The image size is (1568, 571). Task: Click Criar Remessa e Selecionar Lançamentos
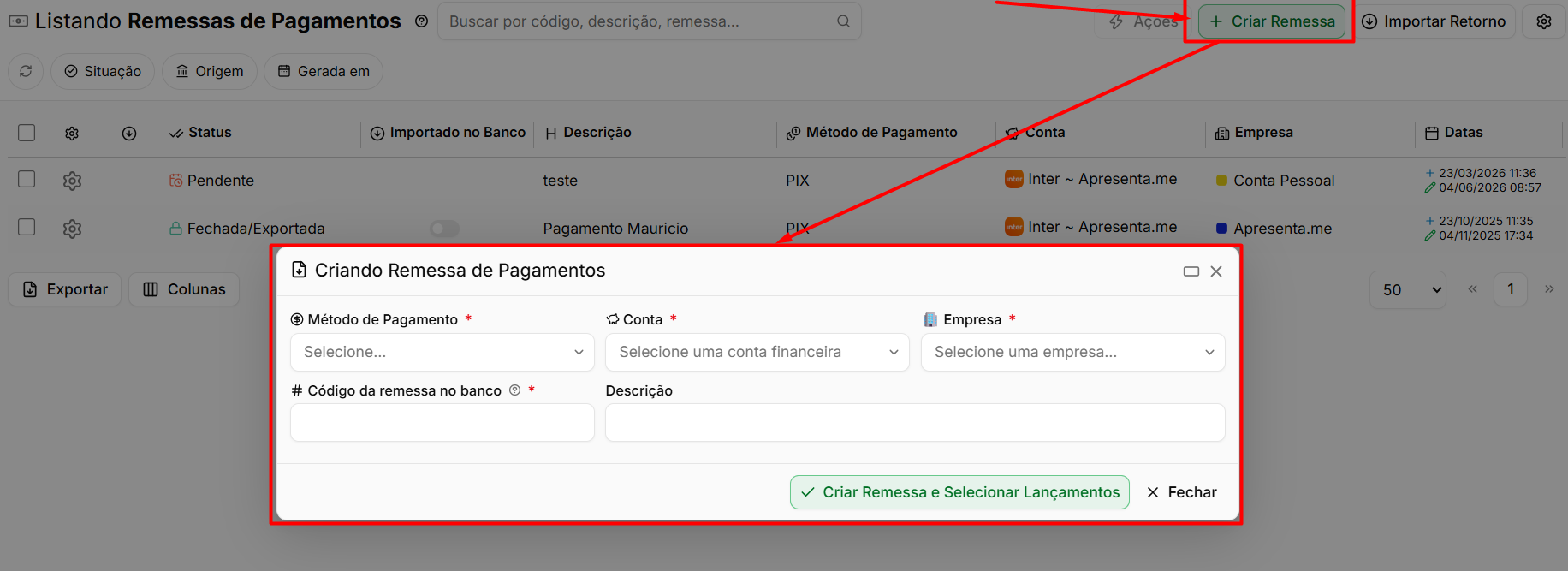coord(959,492)
